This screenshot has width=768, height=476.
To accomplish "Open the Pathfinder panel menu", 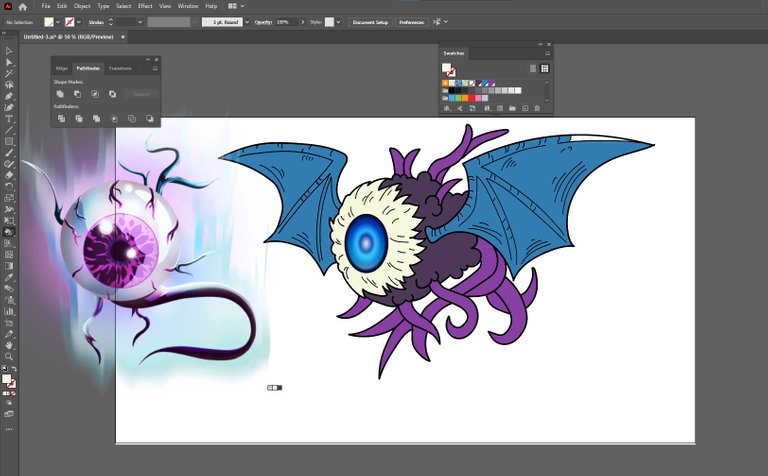I will click(x=155, y=69).
